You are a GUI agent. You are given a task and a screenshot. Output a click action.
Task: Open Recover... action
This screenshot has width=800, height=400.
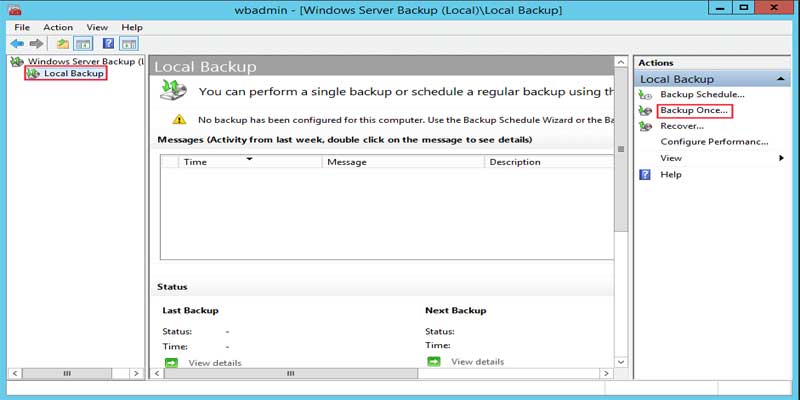point(682,126)
